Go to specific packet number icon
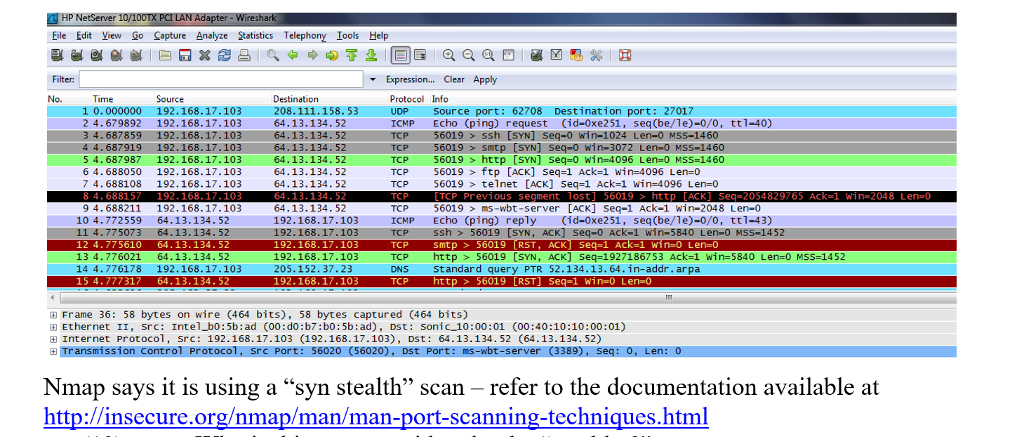 pyautogui.click(x=332, y=56)
